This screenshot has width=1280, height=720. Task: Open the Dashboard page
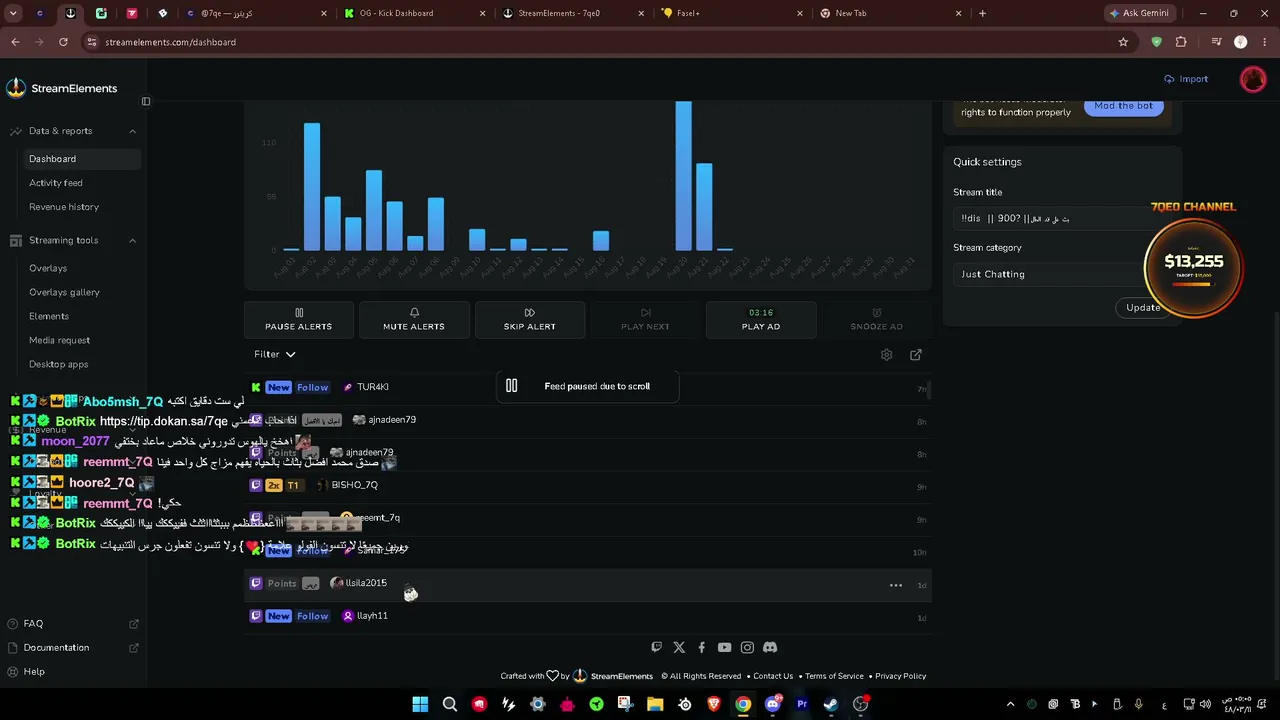pos(83,159)
